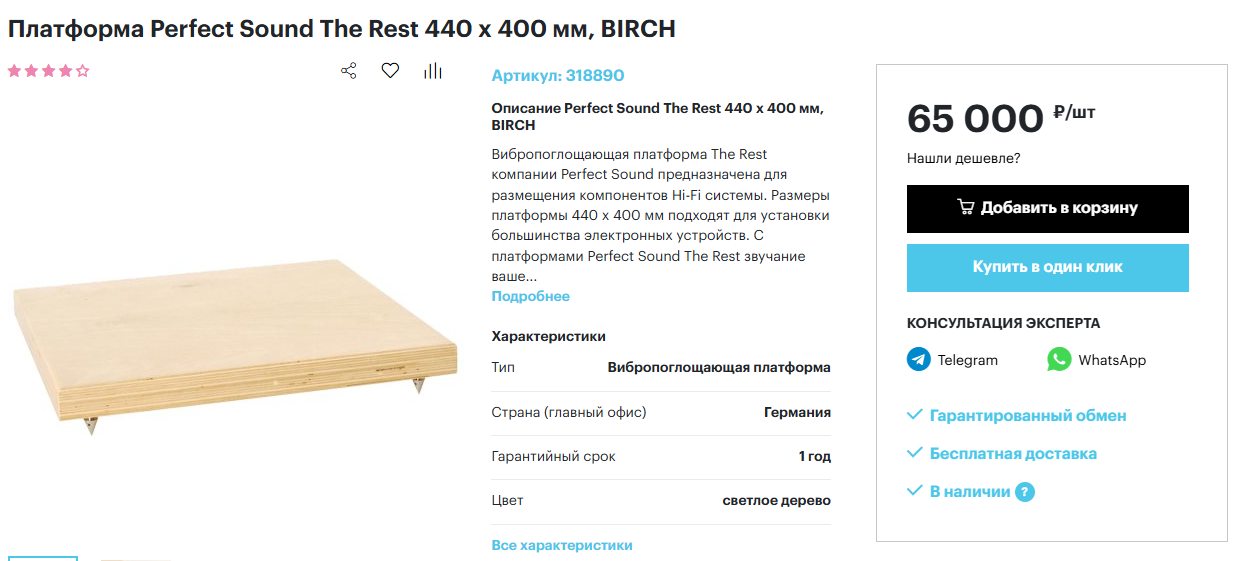The width and height of the screenshot is (1235, 561).
Task: Click the compare bars icon
Action: pyautogui.click(x=432, y=71)
